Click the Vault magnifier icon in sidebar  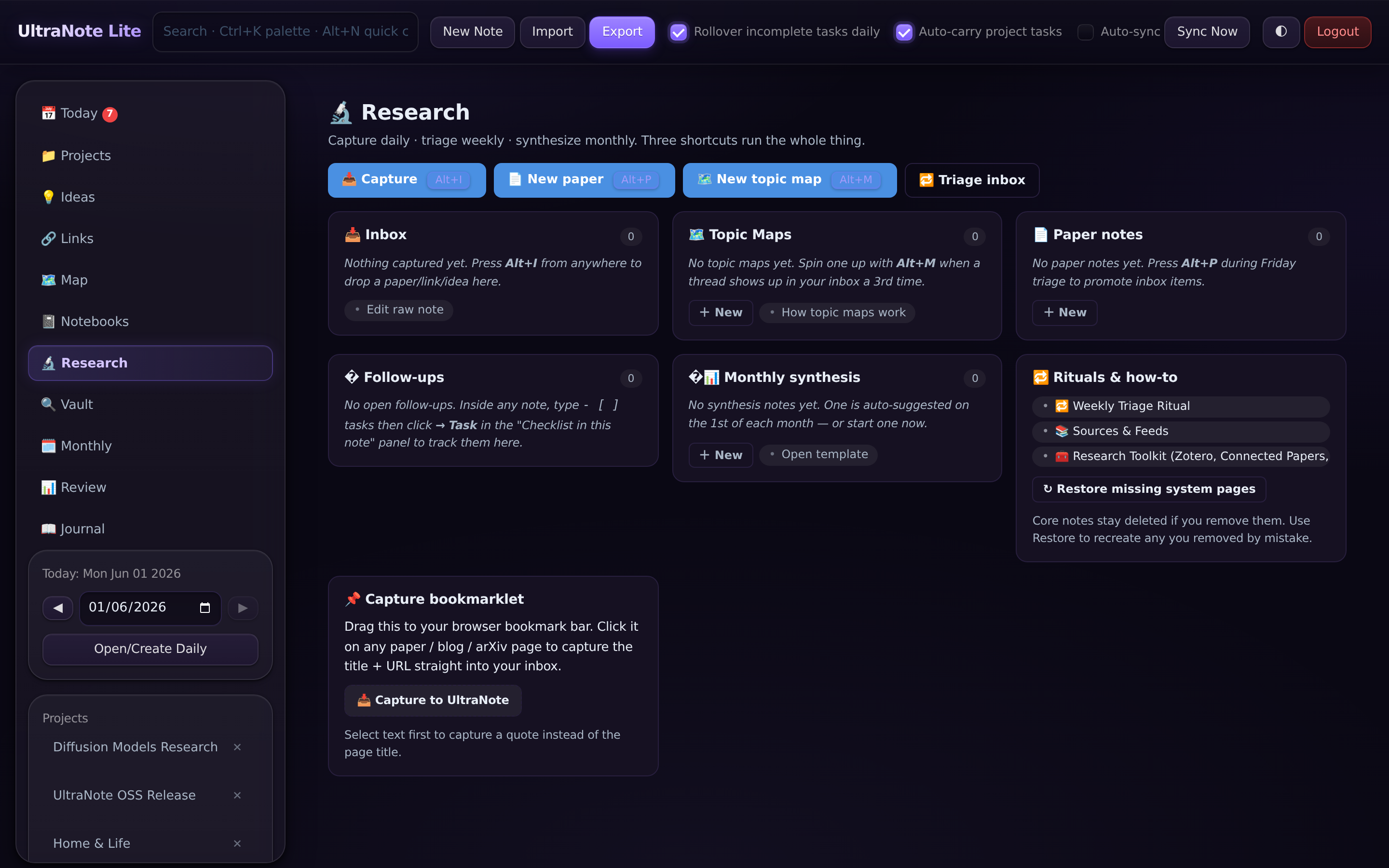(x=49, y=404)
